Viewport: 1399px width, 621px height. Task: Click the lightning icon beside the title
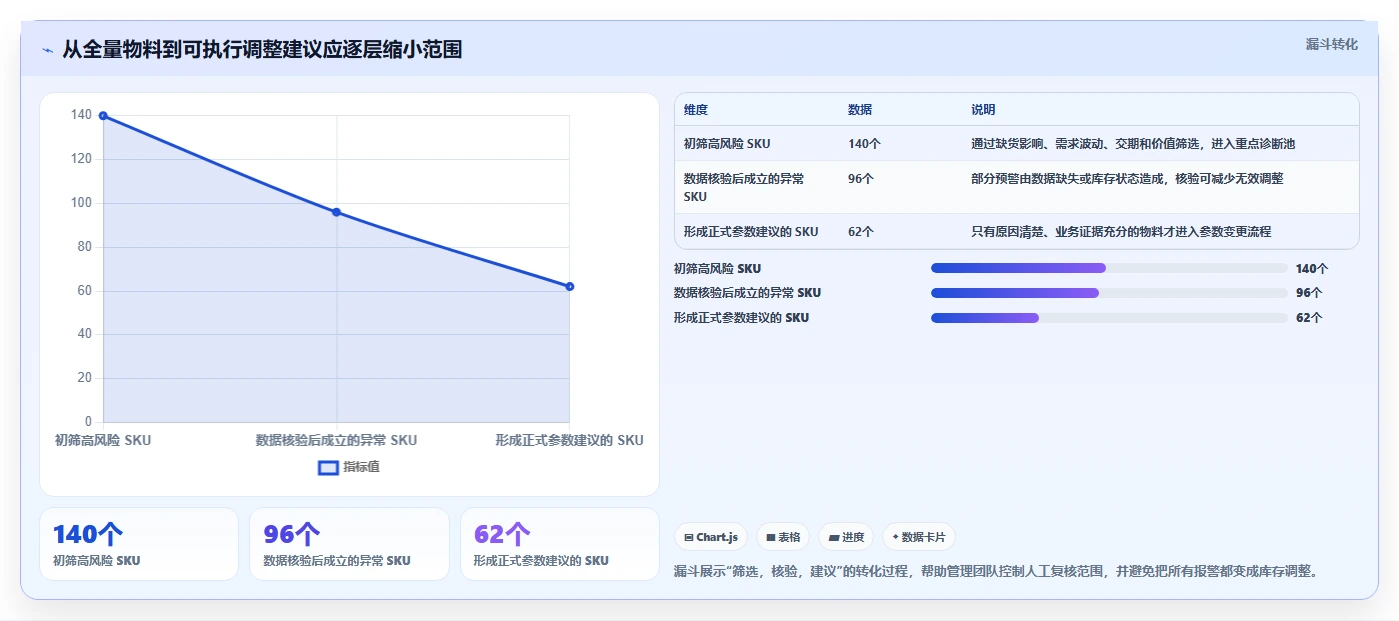[47, 50]
